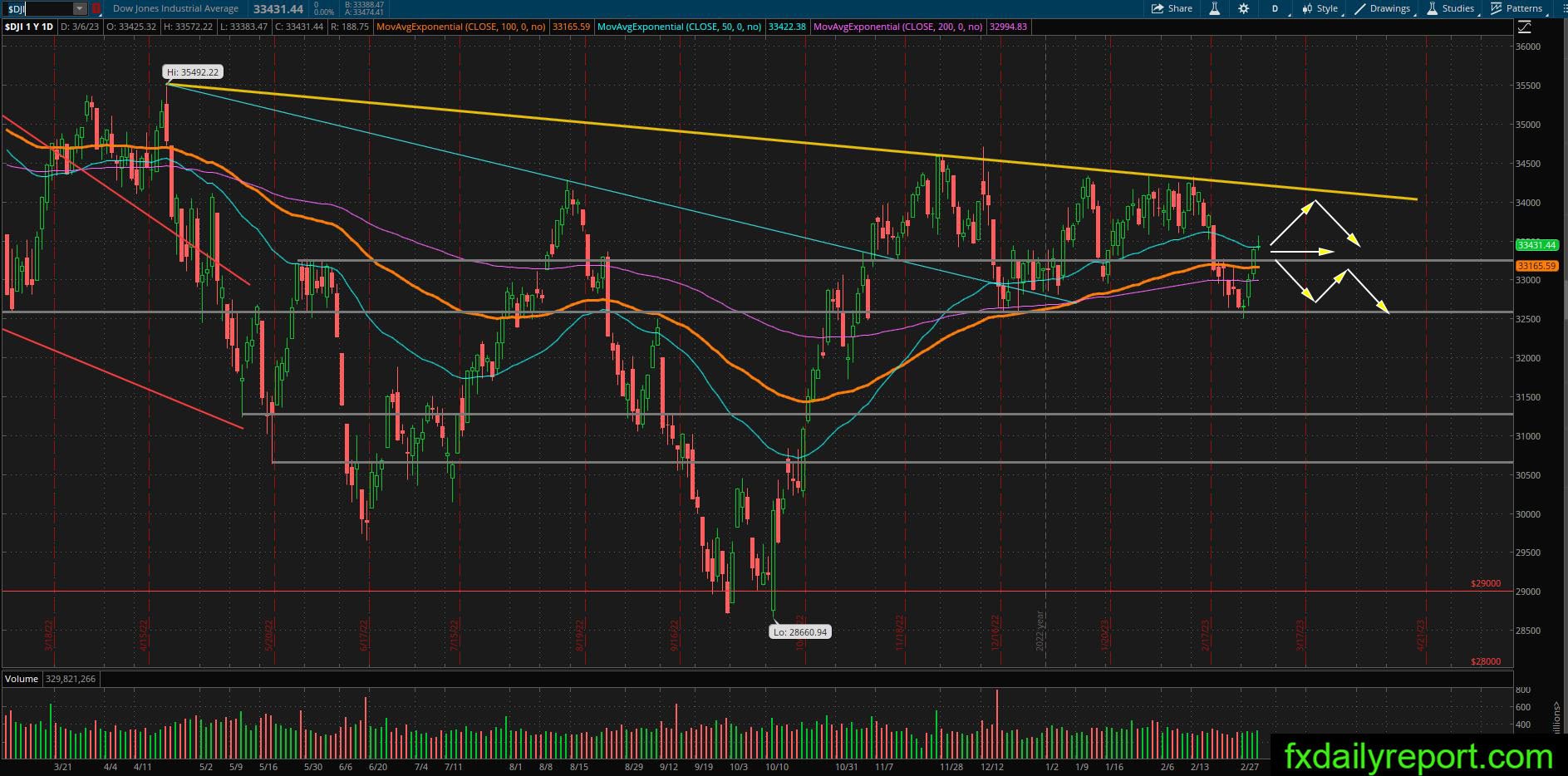This screenshot has width=1568, height=776.
Task: Click the R: 188.75 range value
Action: (348, 27)
